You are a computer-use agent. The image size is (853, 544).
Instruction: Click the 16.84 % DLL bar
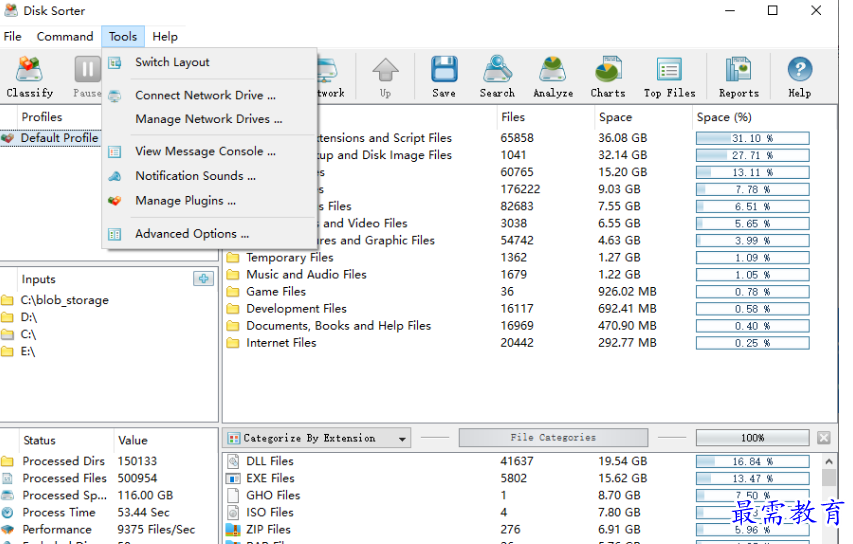tap(752, 461)
